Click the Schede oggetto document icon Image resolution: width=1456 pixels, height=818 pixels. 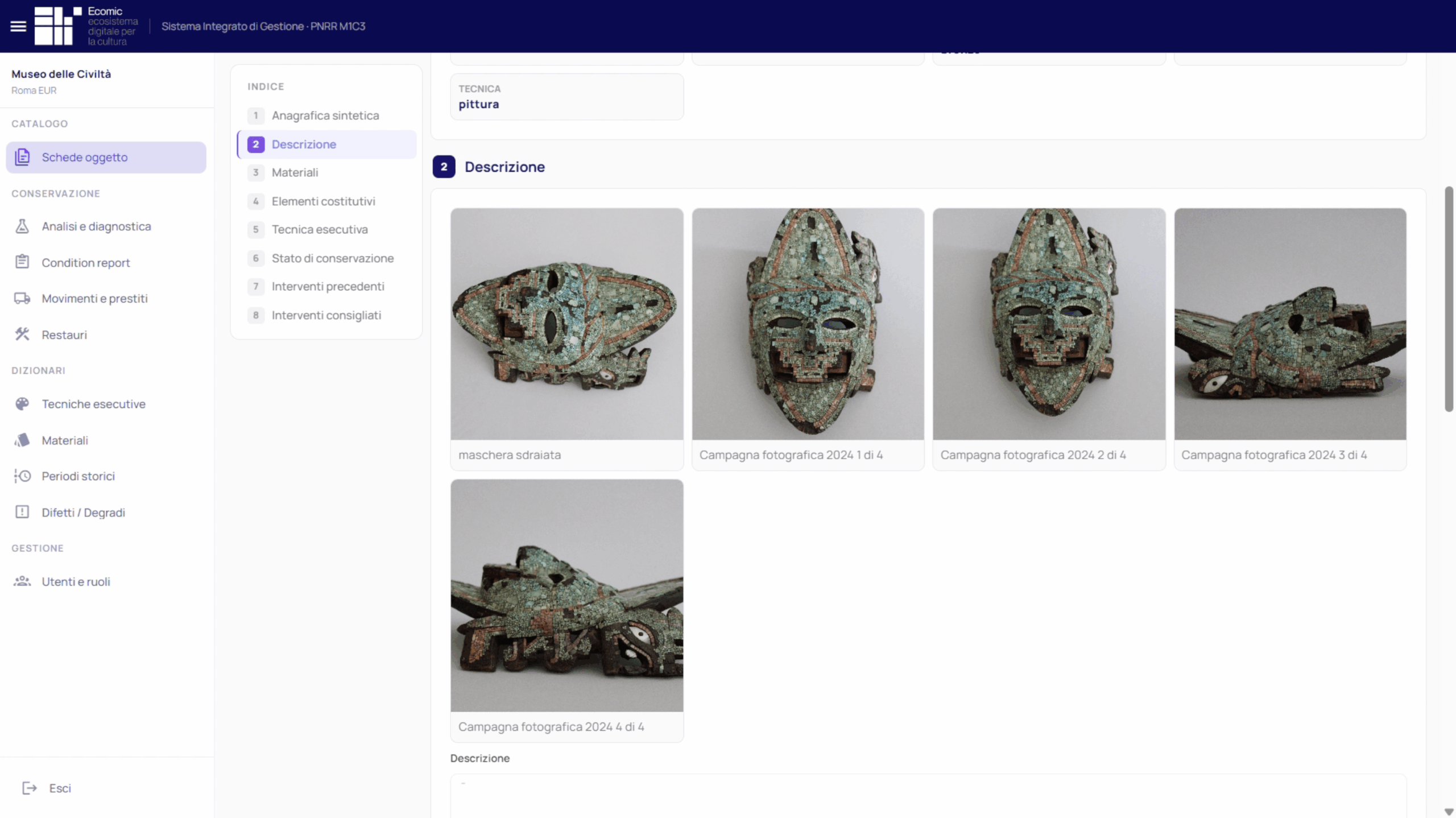(22, 157)
